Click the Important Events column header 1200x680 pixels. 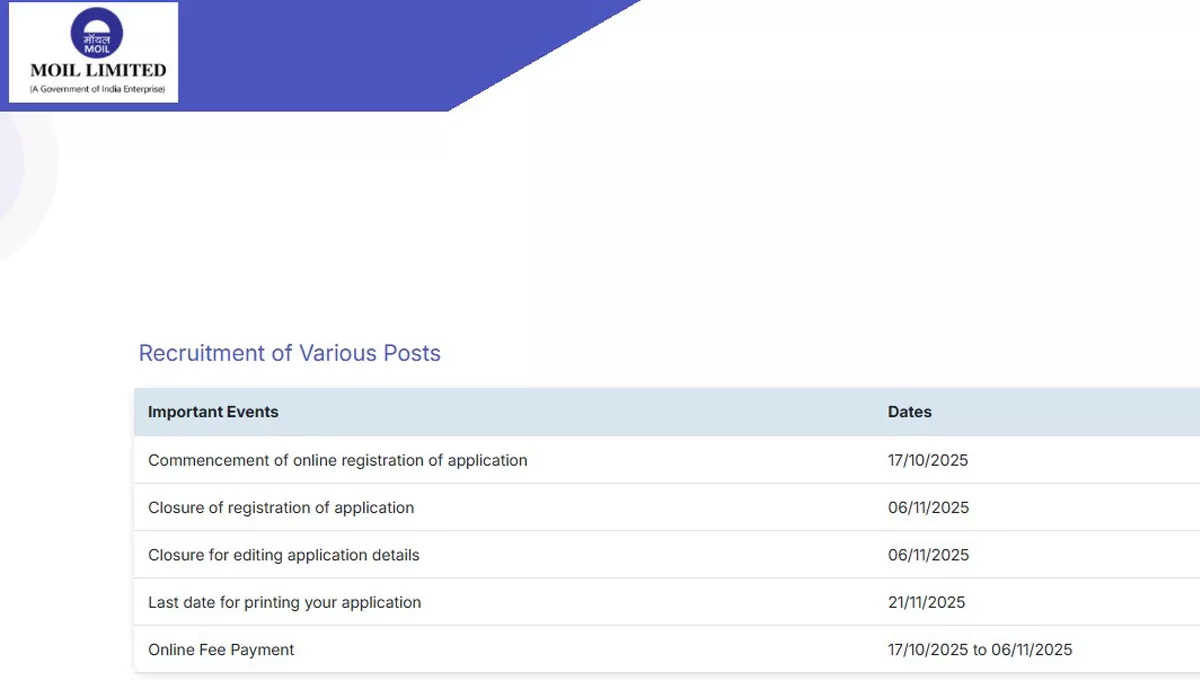click(x=213, y=412)
